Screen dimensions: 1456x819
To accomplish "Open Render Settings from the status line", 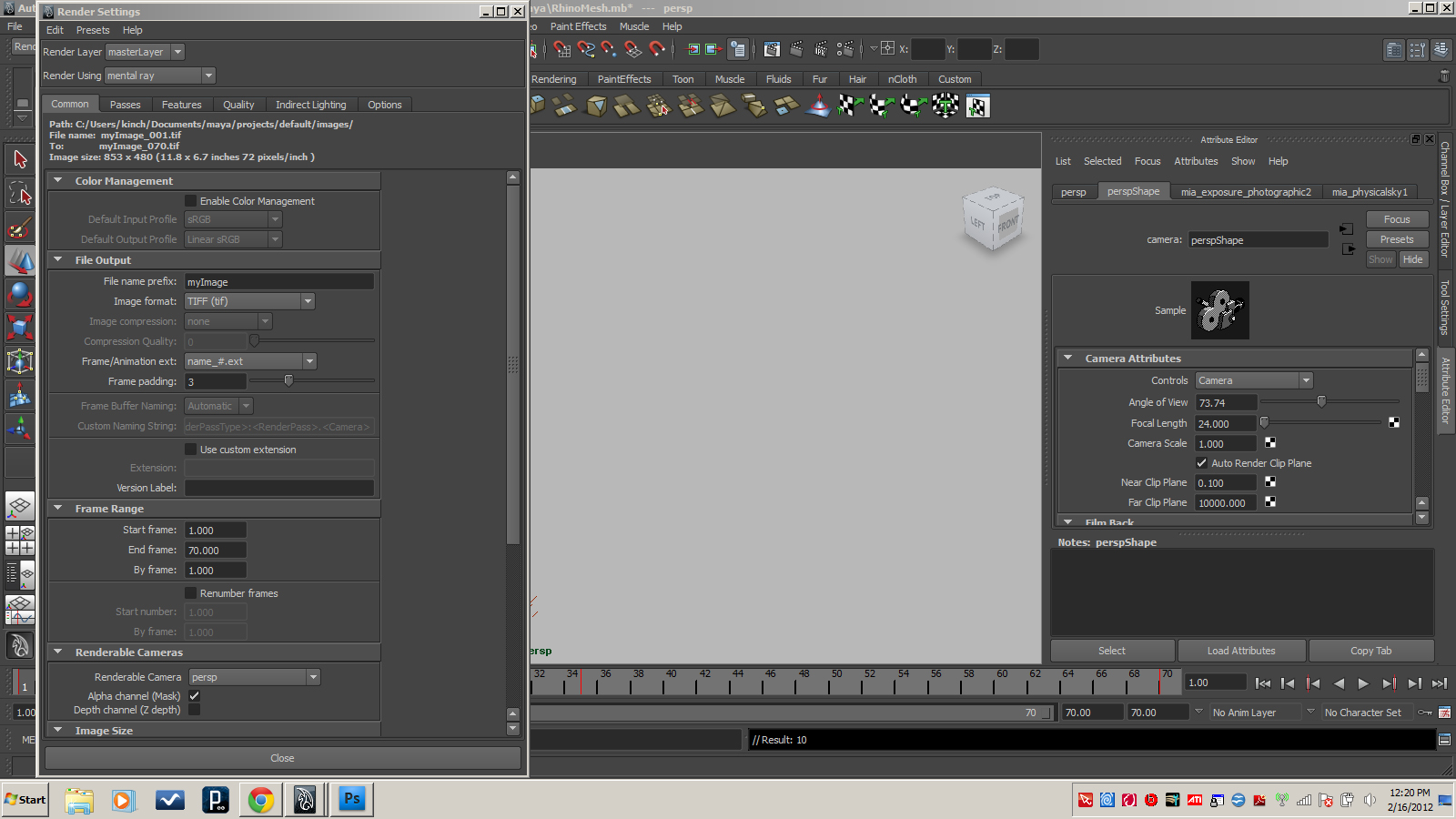I will (845, 49).
